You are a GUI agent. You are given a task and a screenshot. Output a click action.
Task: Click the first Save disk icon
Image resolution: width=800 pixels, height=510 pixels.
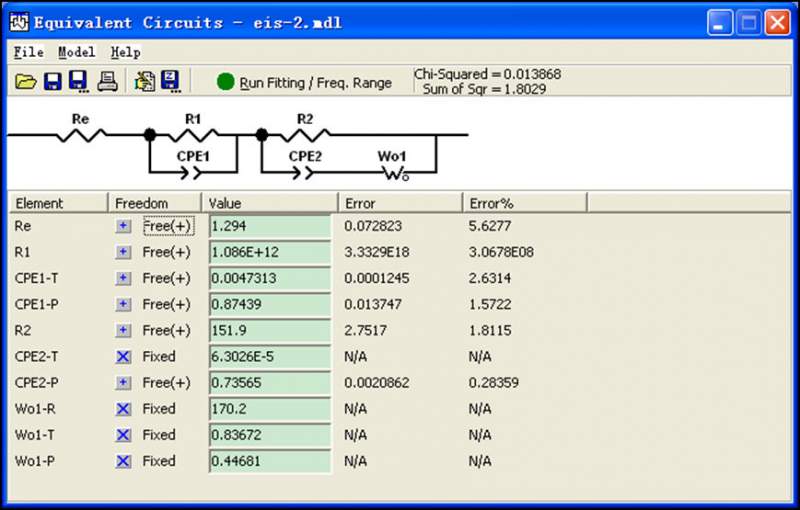click(53, 82)
